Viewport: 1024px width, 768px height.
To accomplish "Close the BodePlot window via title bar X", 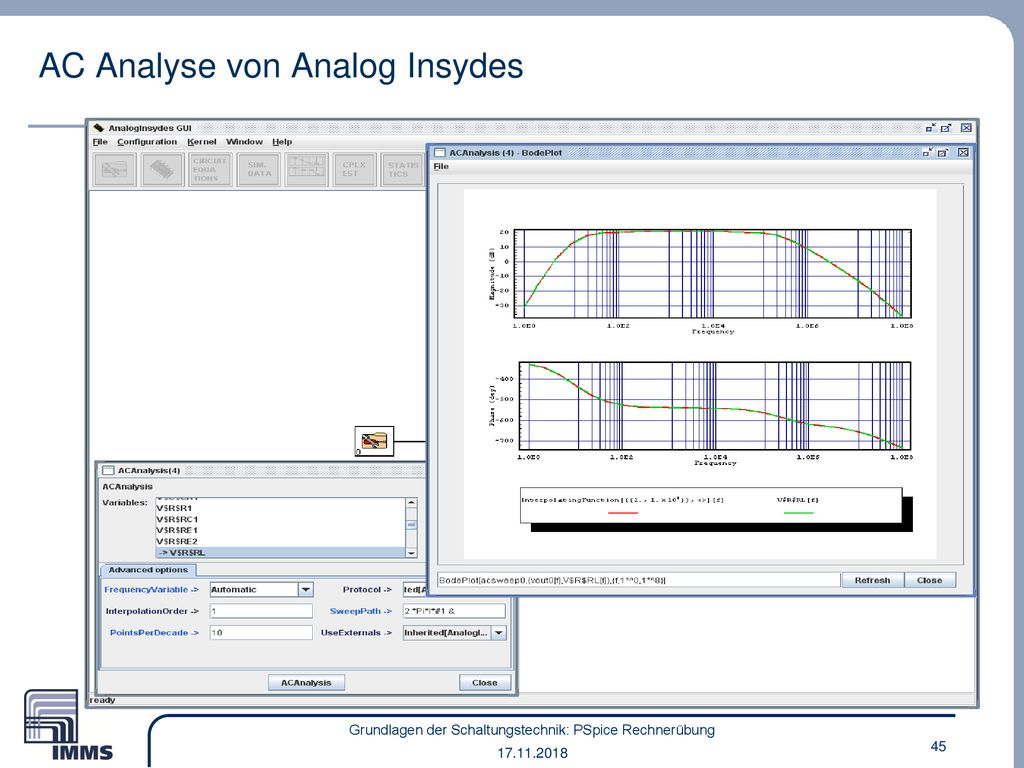I will 963,153.
